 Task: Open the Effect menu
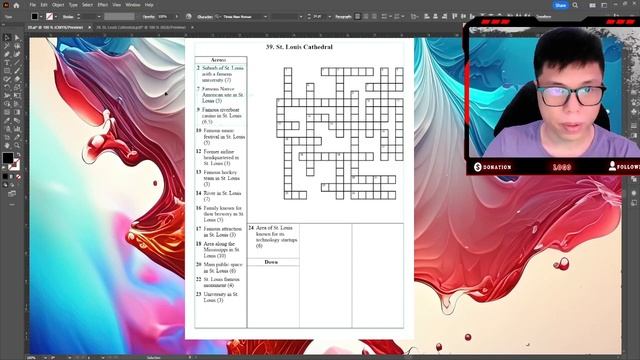click(x=102, y=5)
